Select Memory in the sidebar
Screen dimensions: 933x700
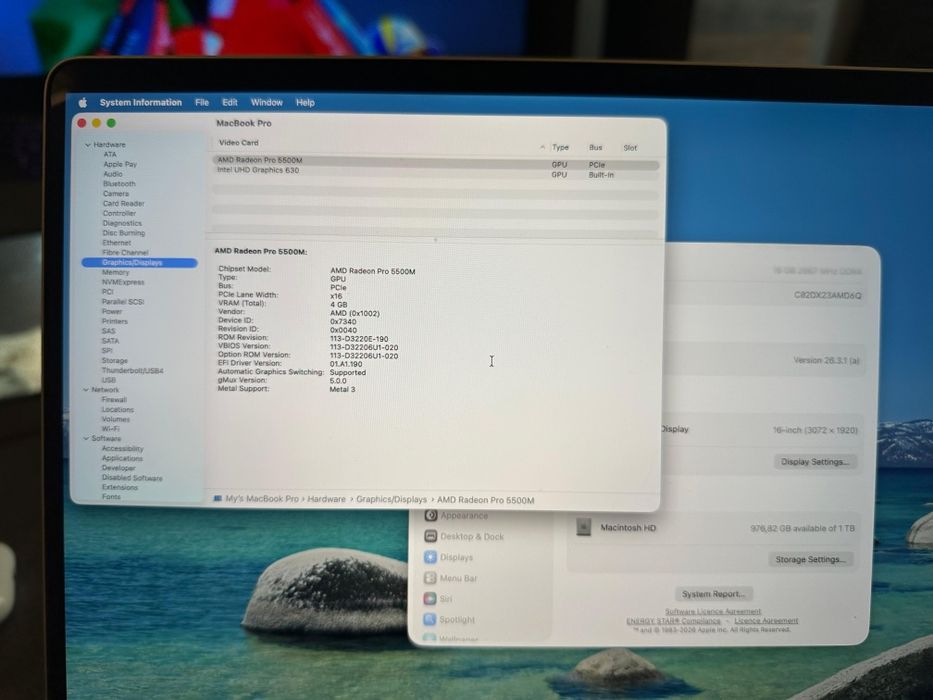115,272
